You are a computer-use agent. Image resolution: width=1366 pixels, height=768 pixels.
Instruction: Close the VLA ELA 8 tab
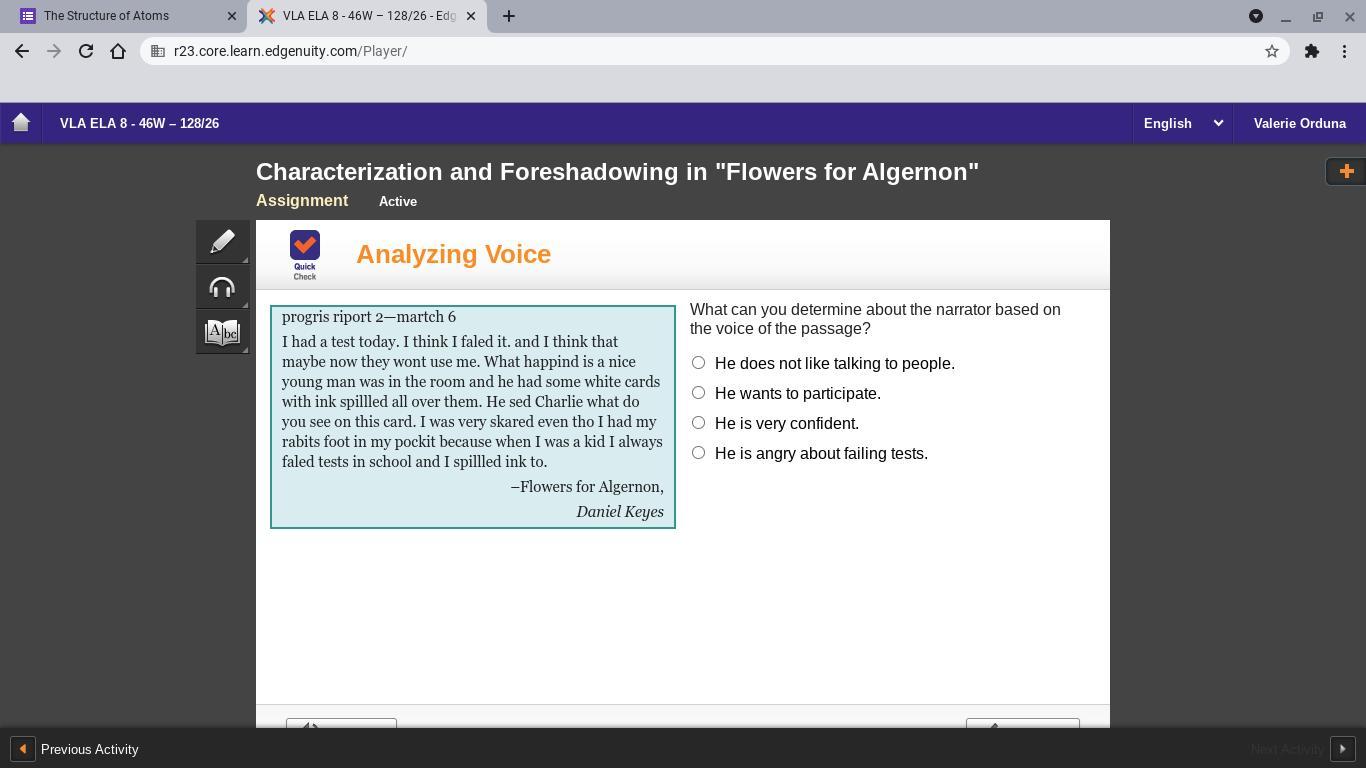pos(471,16)
